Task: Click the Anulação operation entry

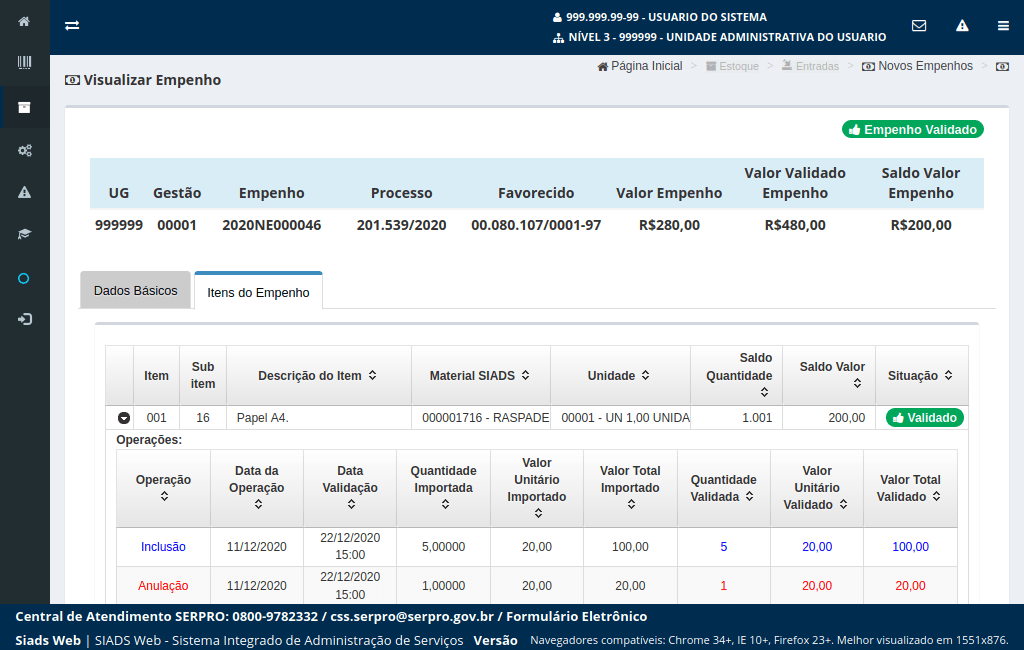Action: click(163, 586)
